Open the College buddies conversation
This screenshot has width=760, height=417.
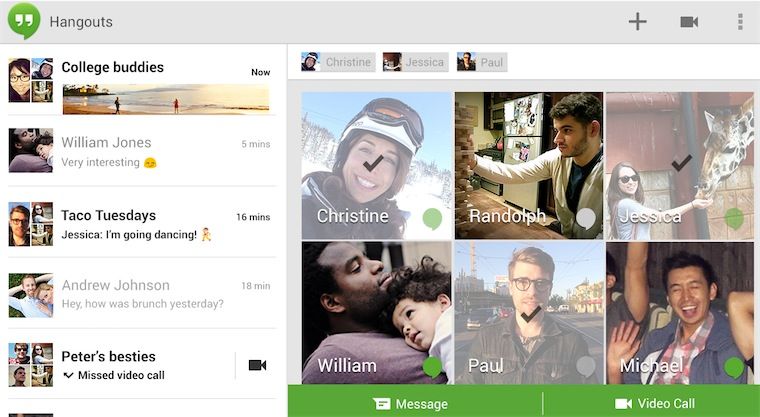[x=142, y=80]
